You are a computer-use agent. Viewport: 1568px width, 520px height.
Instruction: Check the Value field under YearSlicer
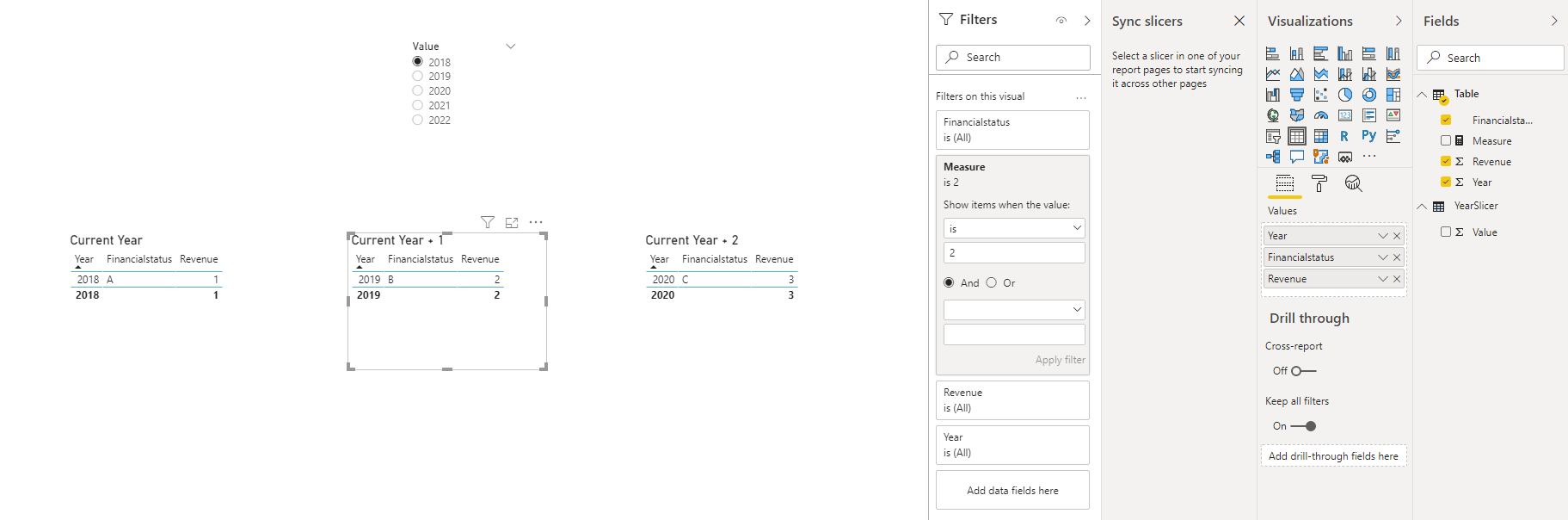(1446, 232)
